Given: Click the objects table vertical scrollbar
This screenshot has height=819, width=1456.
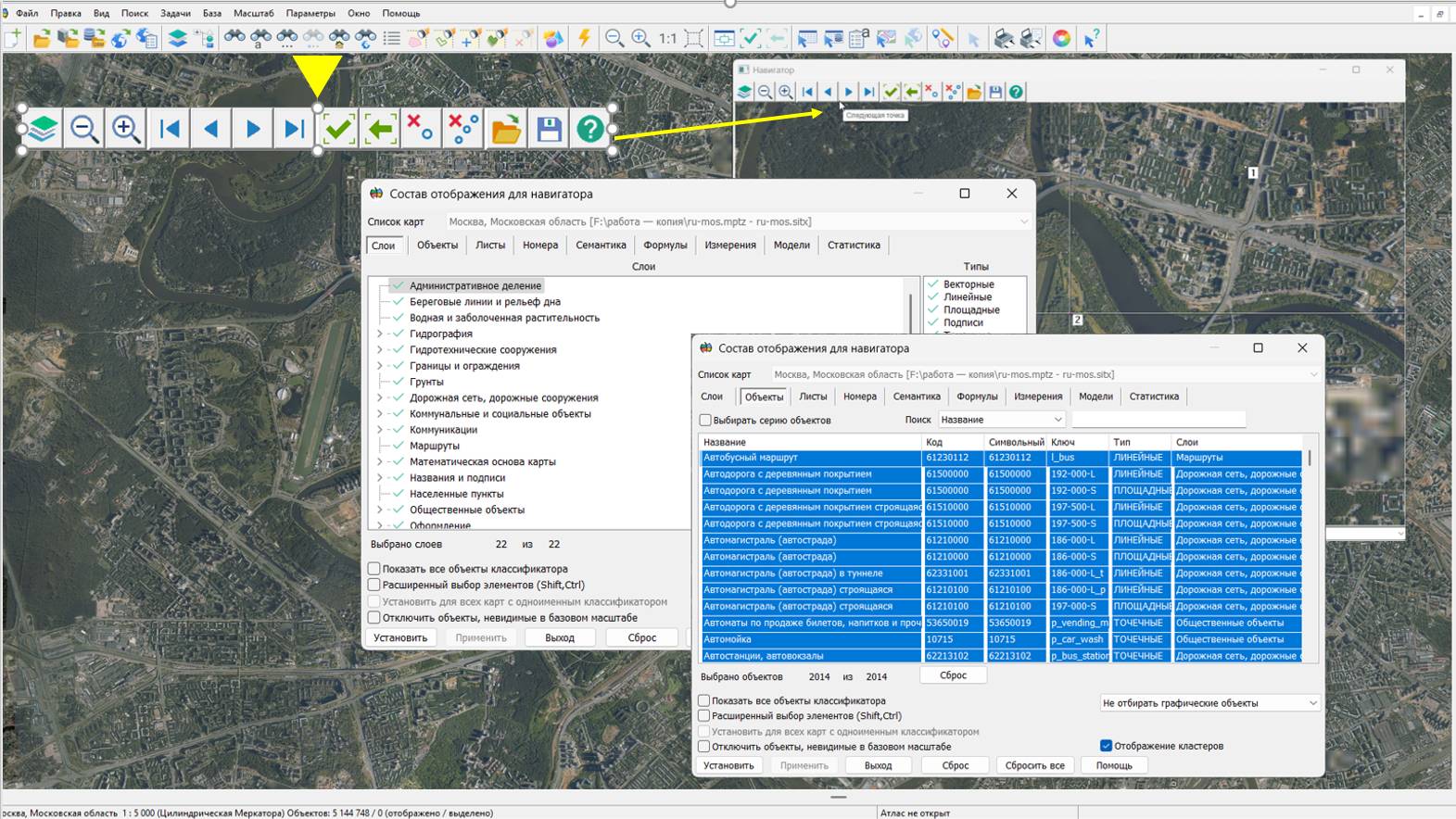Looking at the screenshot, I should [x=1310, y=556].
